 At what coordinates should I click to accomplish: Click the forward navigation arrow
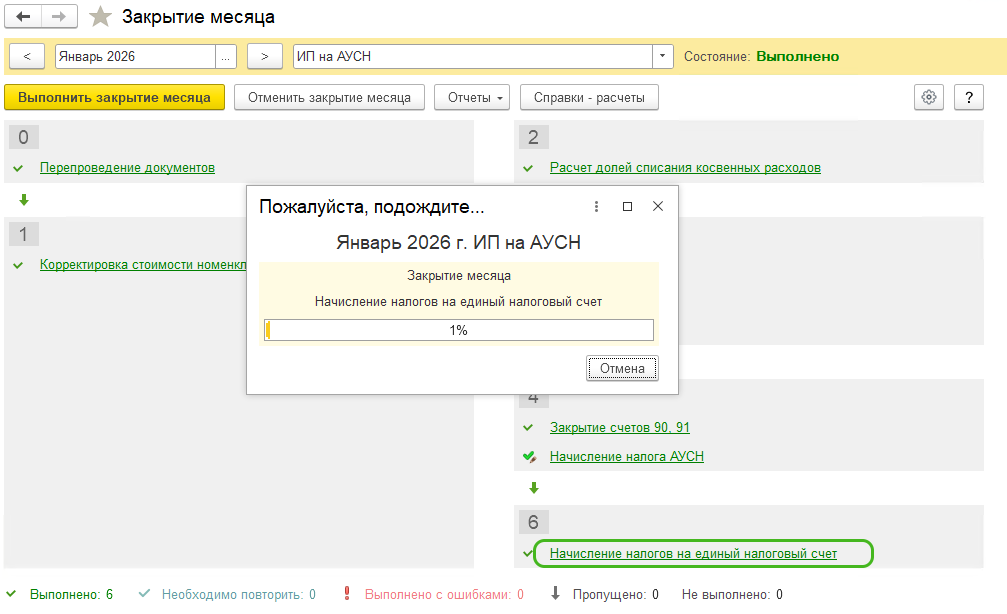(x=58, y=17)
